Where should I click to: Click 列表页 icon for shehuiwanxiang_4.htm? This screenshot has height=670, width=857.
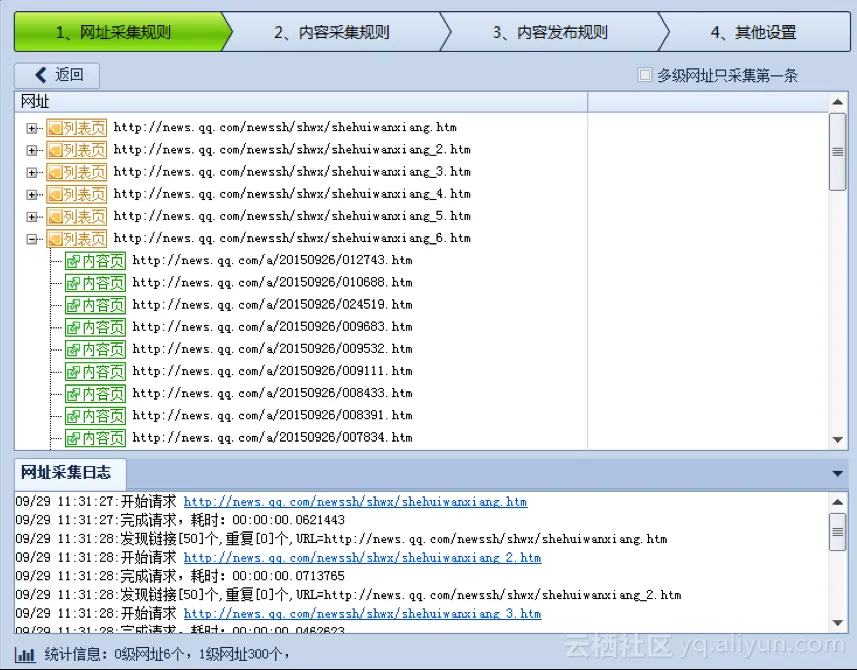77,194
